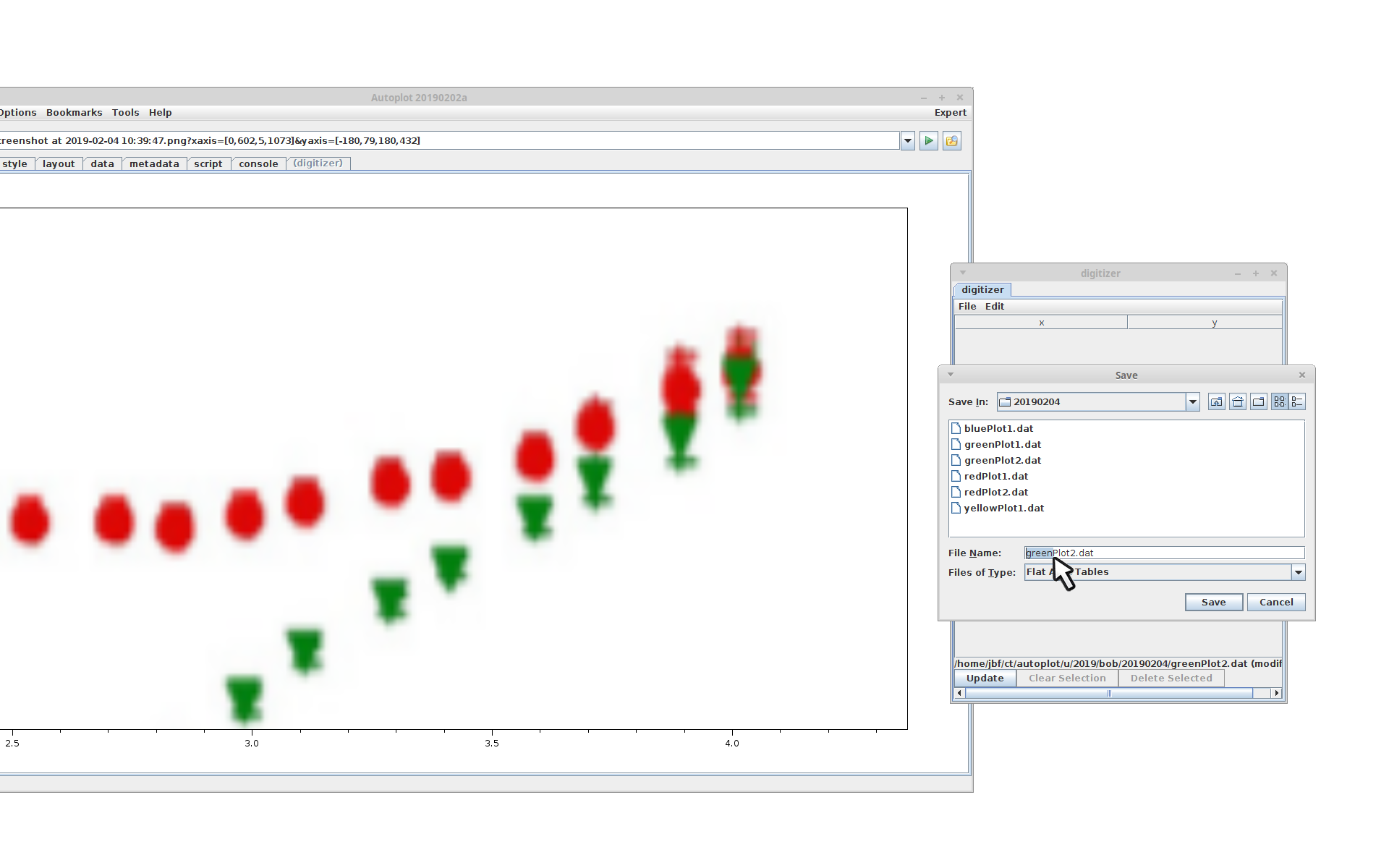Viewport: 1389px width, 868px height.
Task: Open digitizer window menu triangle
Action: point(963,273)
